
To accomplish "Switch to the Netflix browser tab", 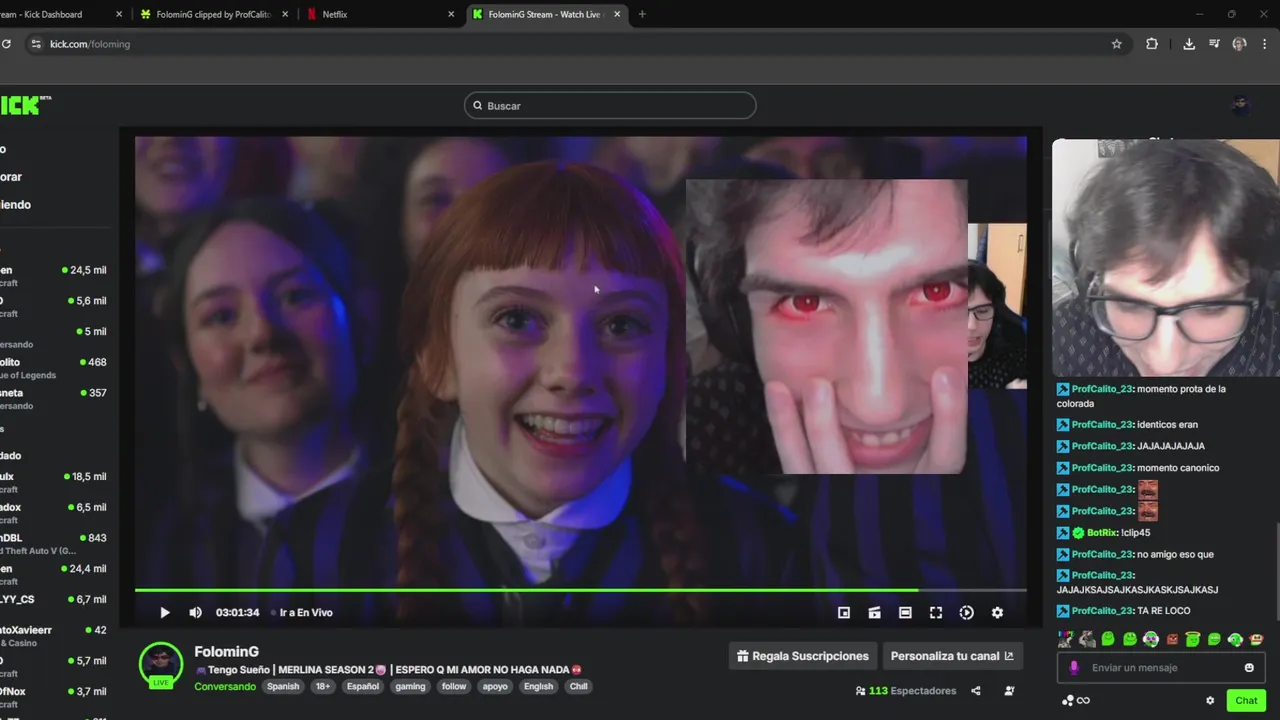I will pyautogui.click(x=380, y=14).
